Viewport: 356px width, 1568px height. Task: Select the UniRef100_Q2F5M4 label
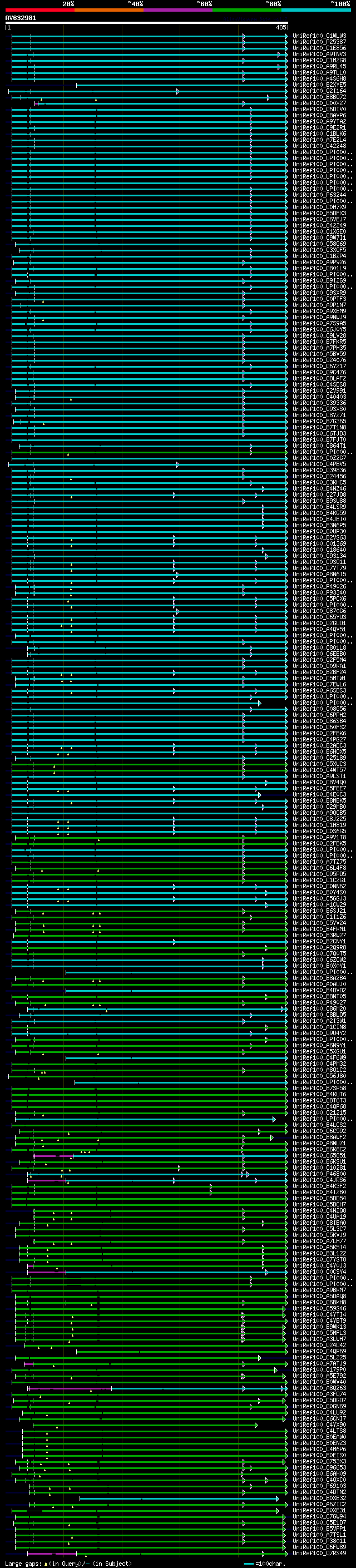point(319,660)
